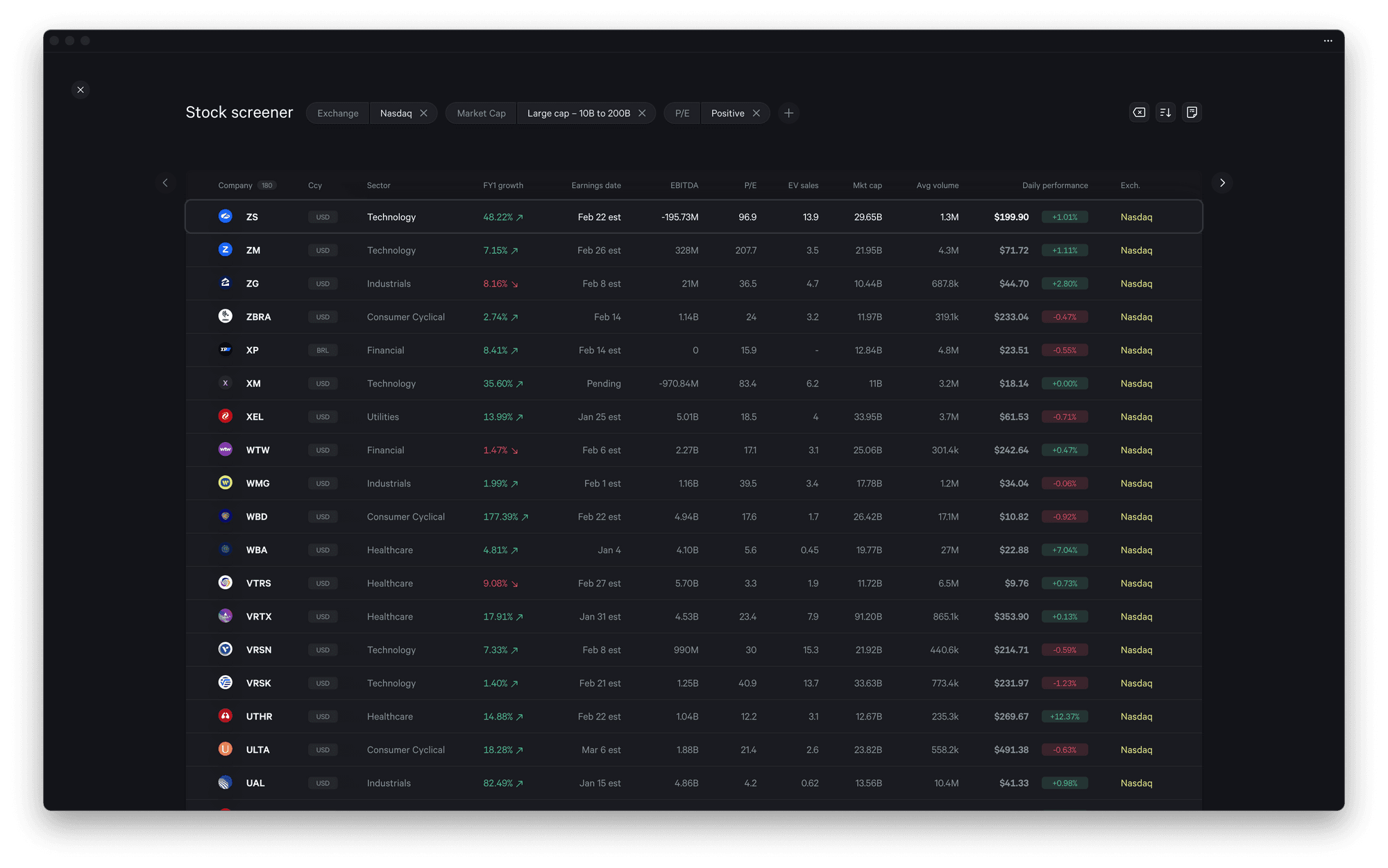Click the ULTA company logo icon
Viewport: 1388px width, 868px height.
click(x=226, y=749)
